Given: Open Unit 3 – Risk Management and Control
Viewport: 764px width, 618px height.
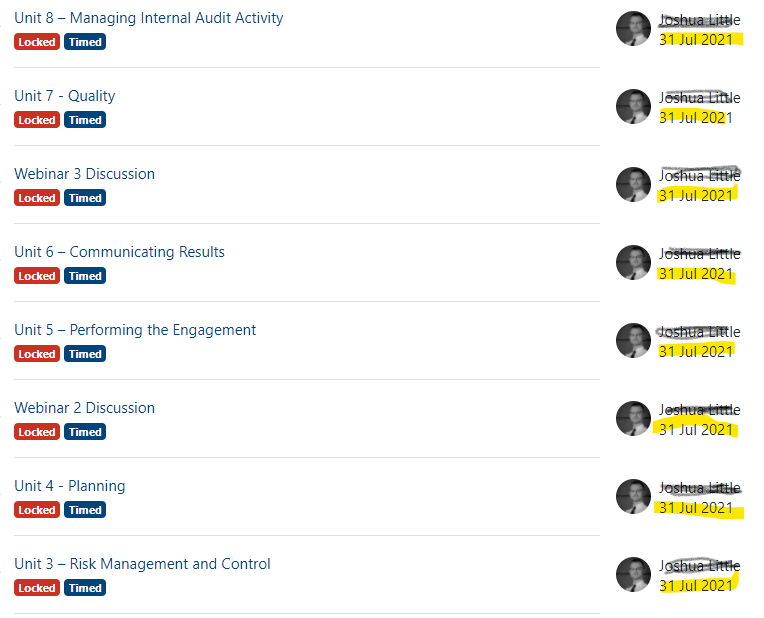Looking at the screenshot, I should tap(142, 564).
